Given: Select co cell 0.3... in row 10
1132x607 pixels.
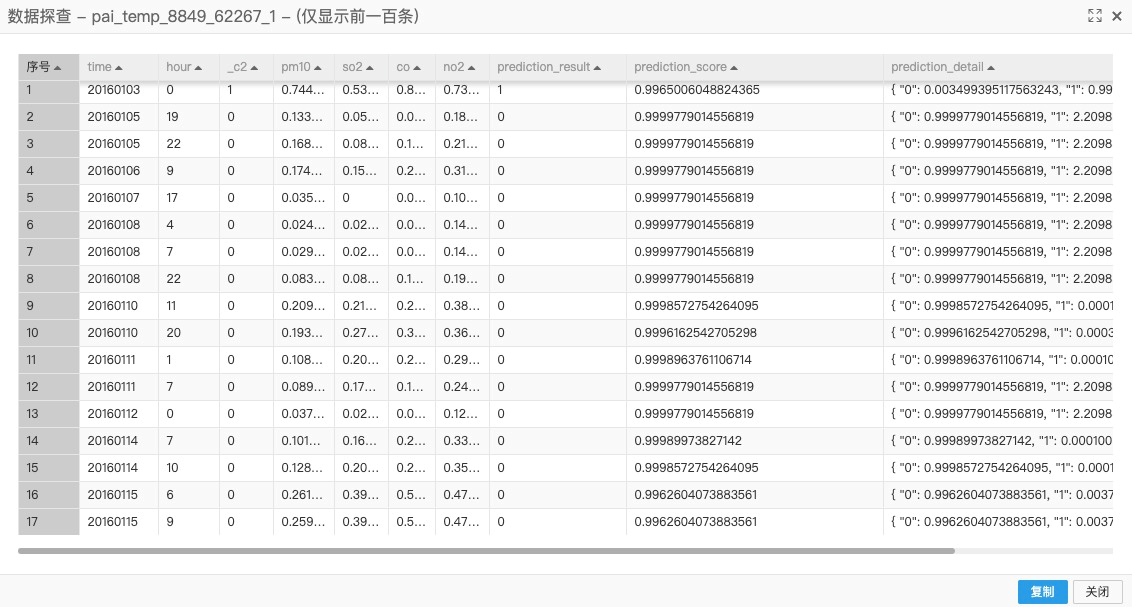Looking at the screenshot, I should (412, 333).
